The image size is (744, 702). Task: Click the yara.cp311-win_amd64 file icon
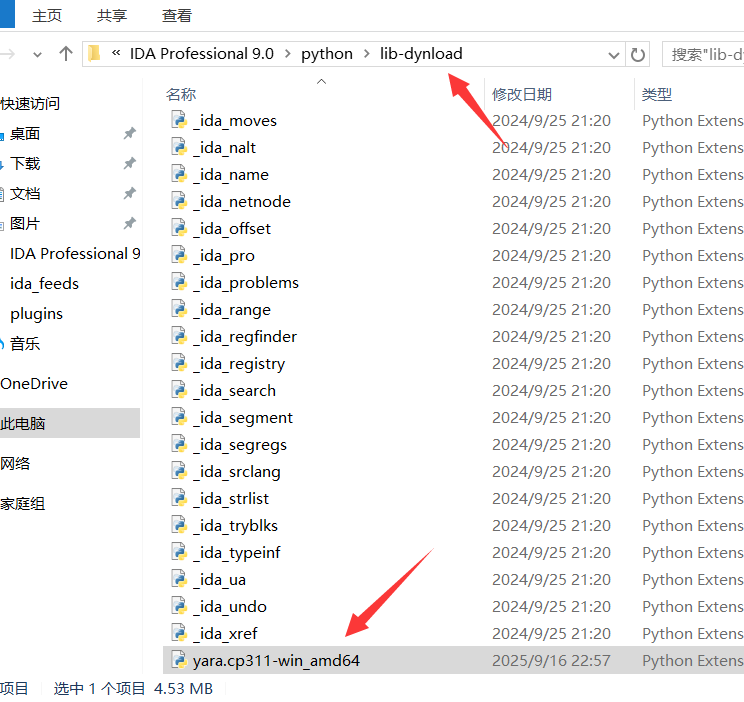179,660
